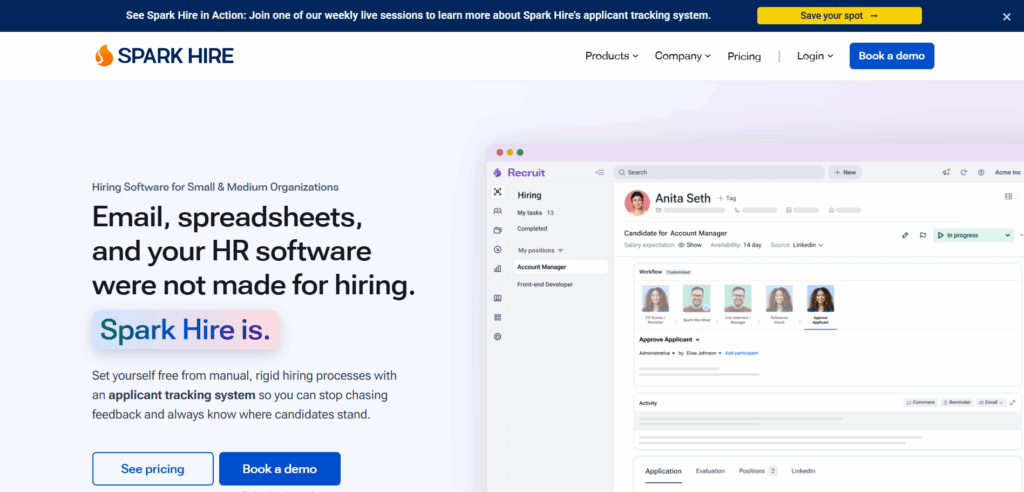
Task: Select the Spark Hire Meet workflow step
Action: point(696,303)
